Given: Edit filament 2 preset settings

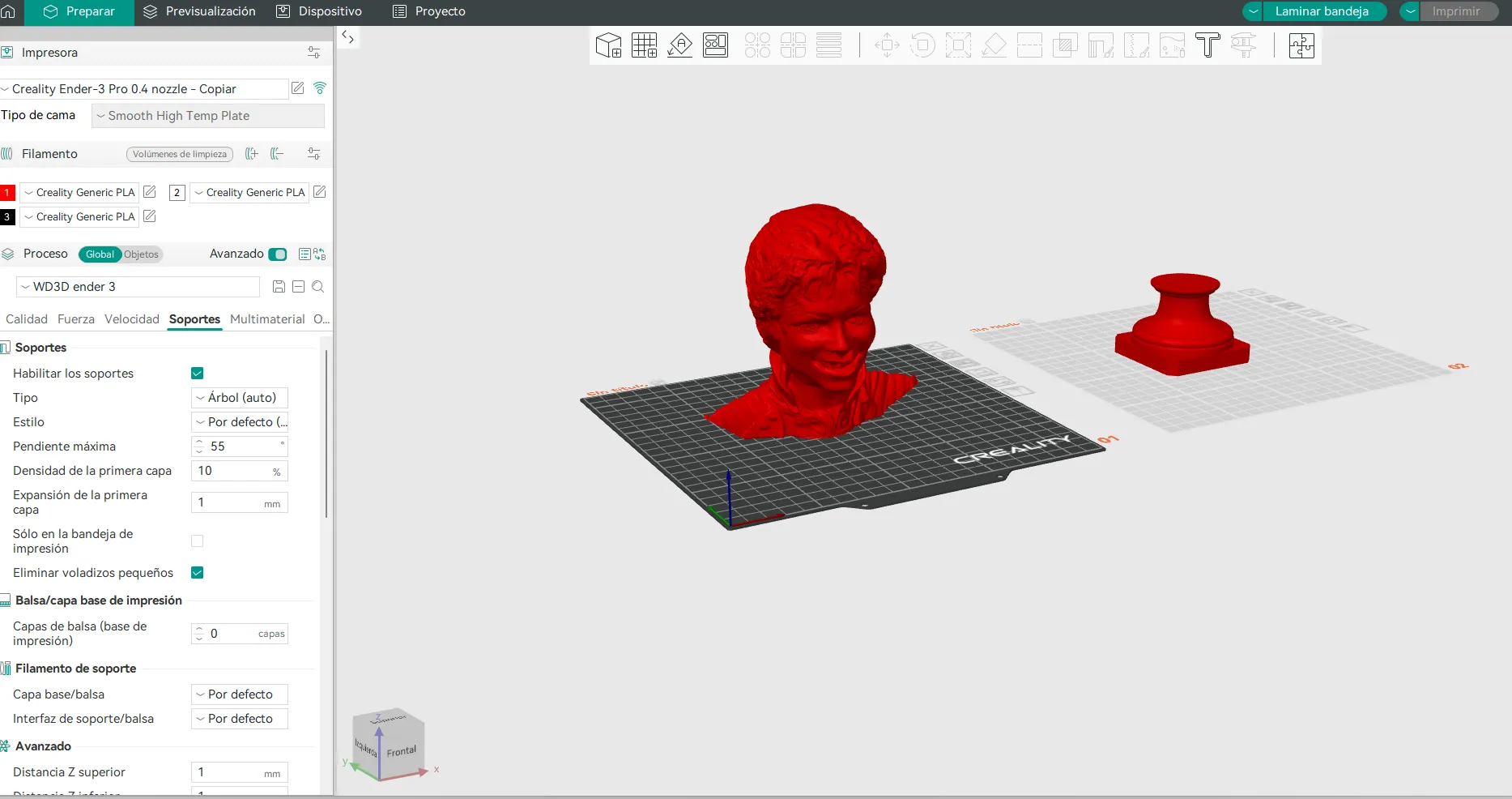Looking at the screenshot, I should pyautogui.click(x=320, y=192).
